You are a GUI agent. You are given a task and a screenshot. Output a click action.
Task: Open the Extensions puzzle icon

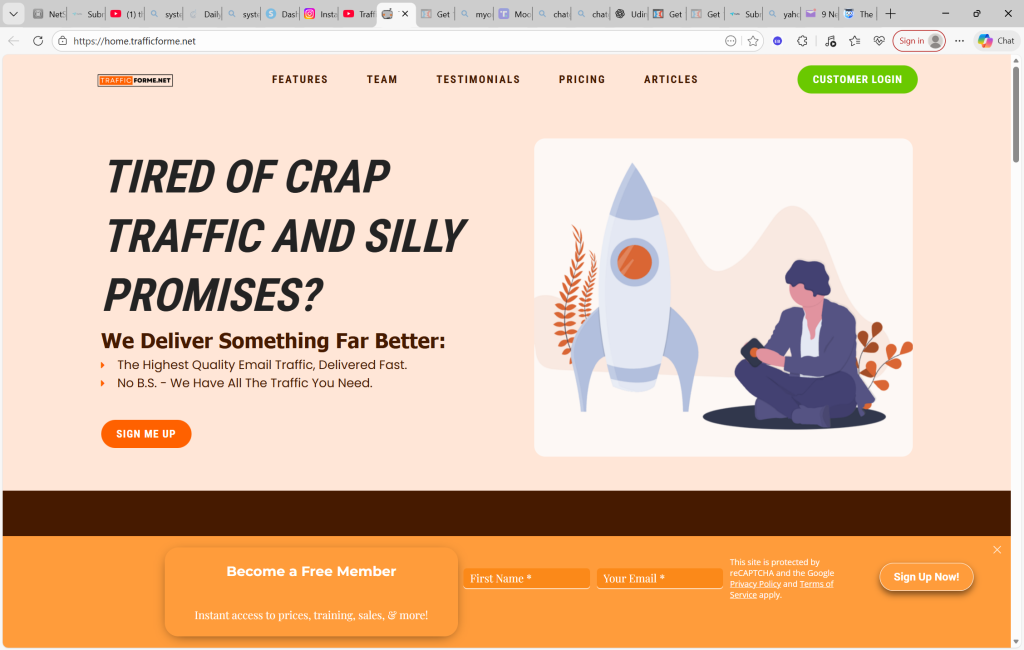(x=802, y=41)
